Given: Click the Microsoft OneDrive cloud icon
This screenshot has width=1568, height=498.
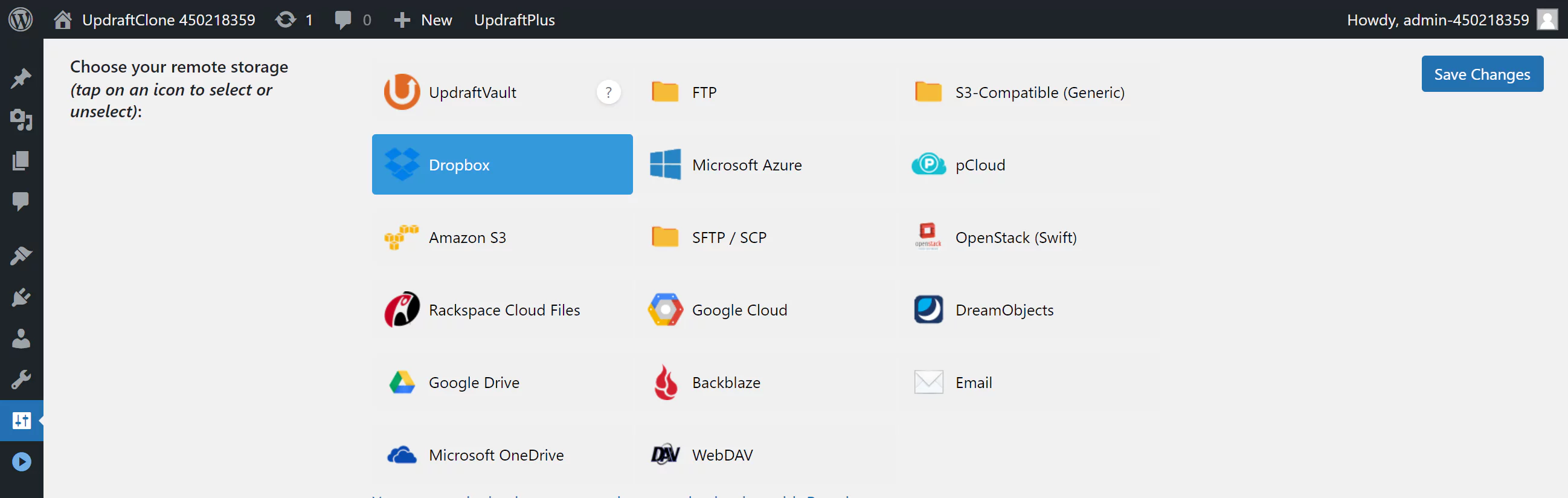Looking at the screenshot, I should 402,454.
